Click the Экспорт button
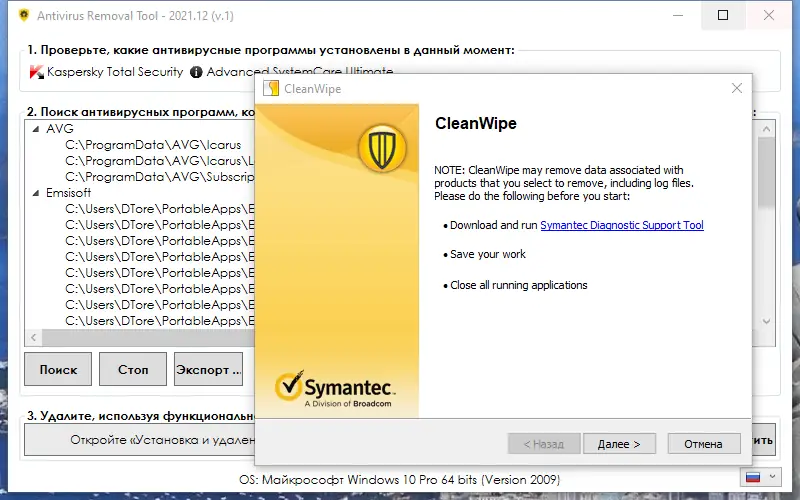 click(x=208, y=369)
